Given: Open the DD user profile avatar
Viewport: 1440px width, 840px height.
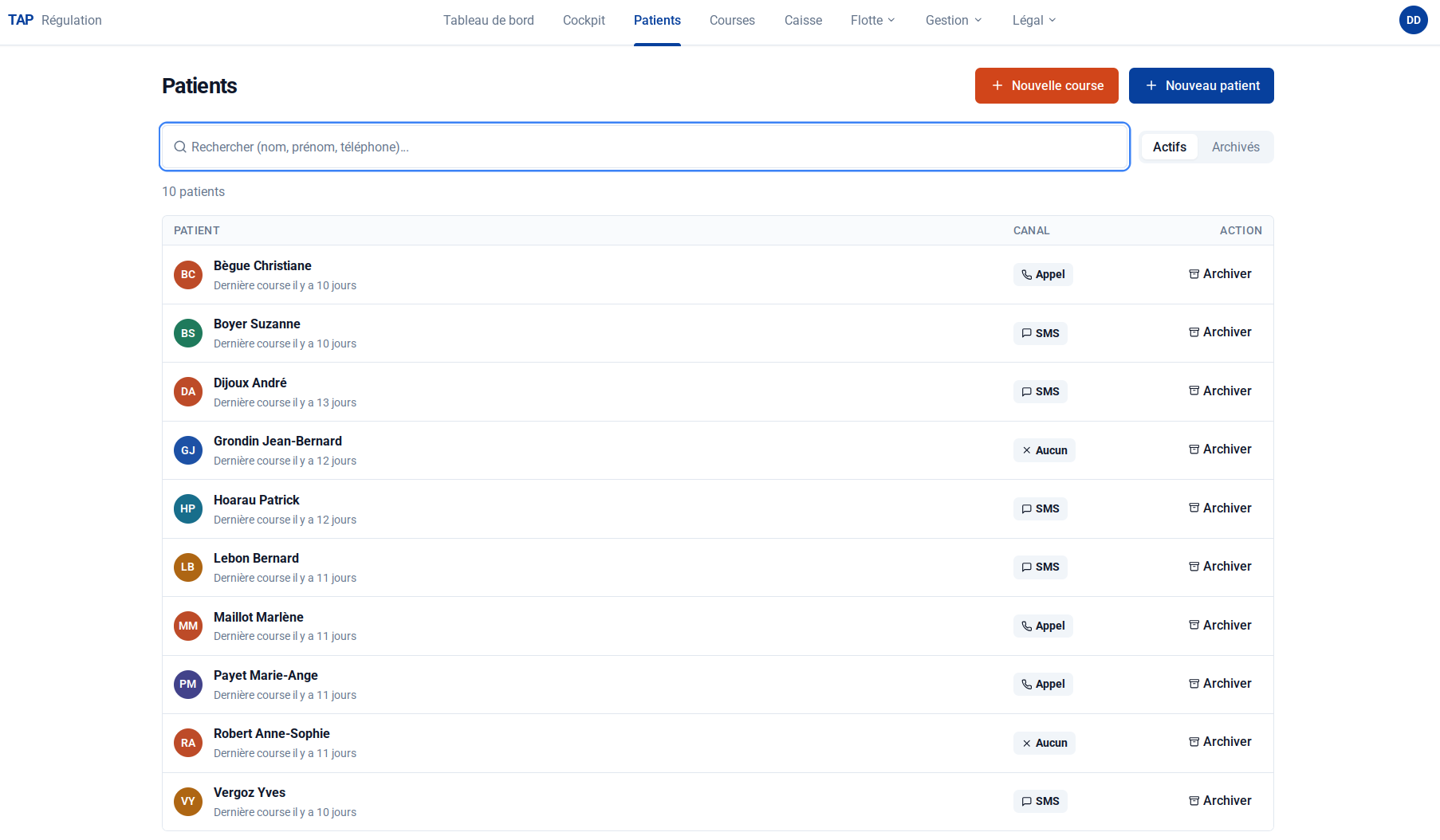Looking at the screenshot, I should pos(1414,20).
